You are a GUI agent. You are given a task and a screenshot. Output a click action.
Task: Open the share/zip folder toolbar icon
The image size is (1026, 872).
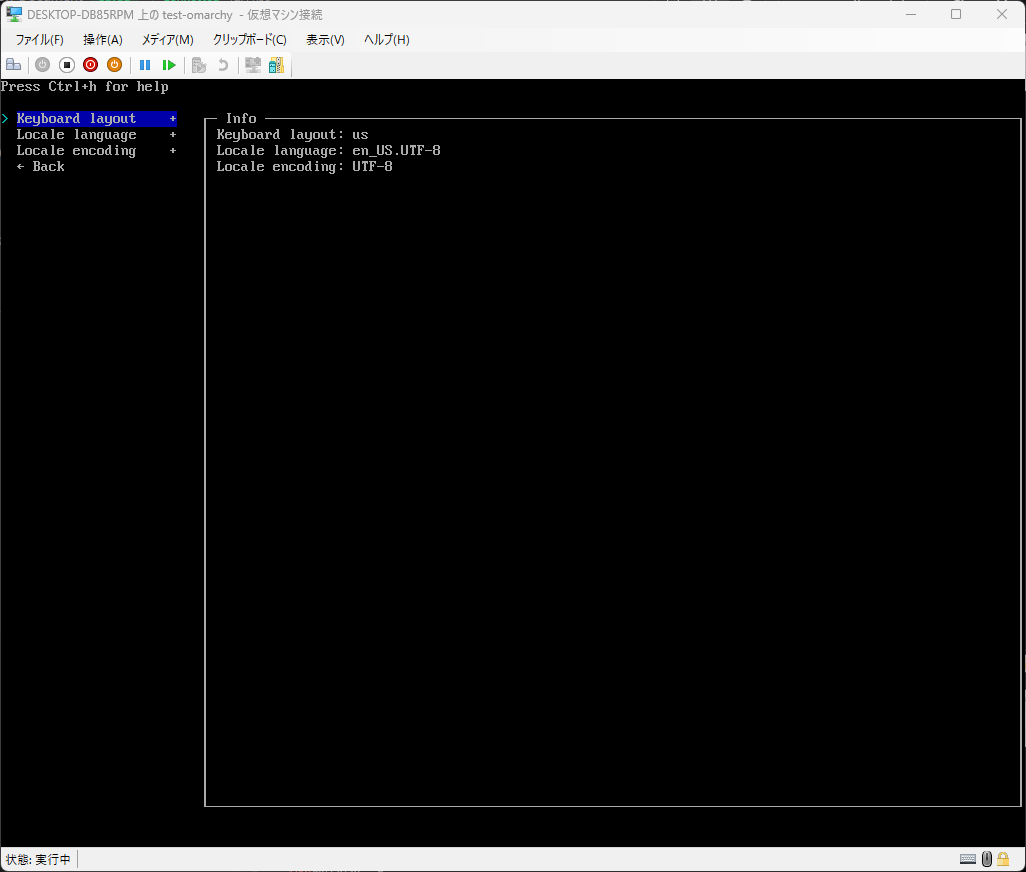pyautogui.click(x=277, y=65)
